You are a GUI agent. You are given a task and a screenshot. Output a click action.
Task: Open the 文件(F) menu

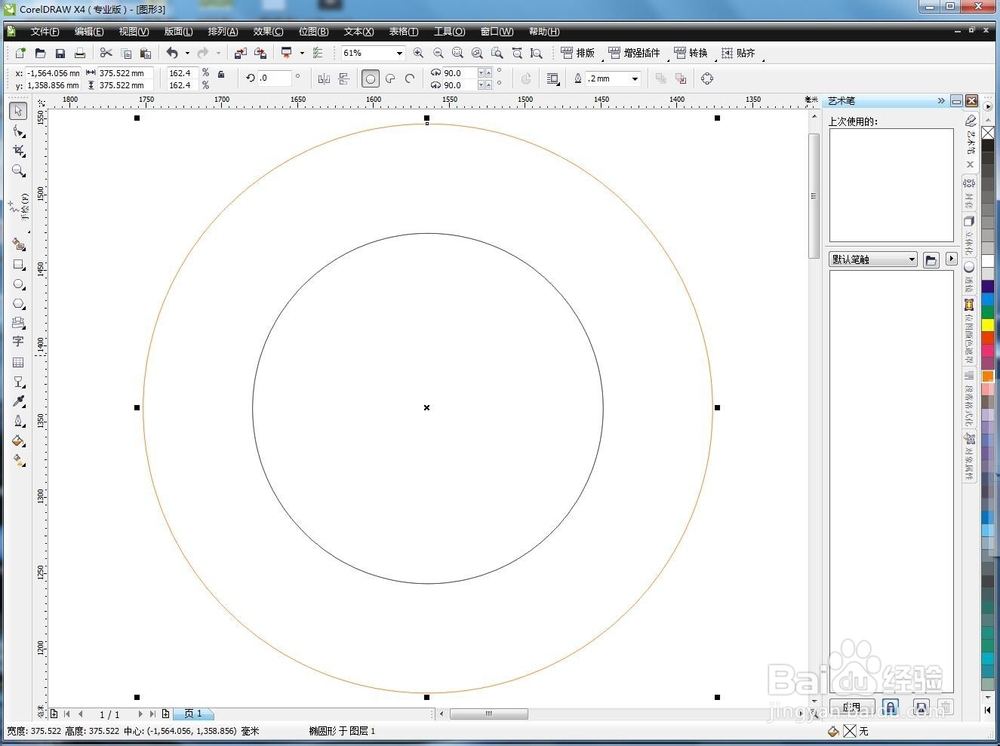point(44,32)
